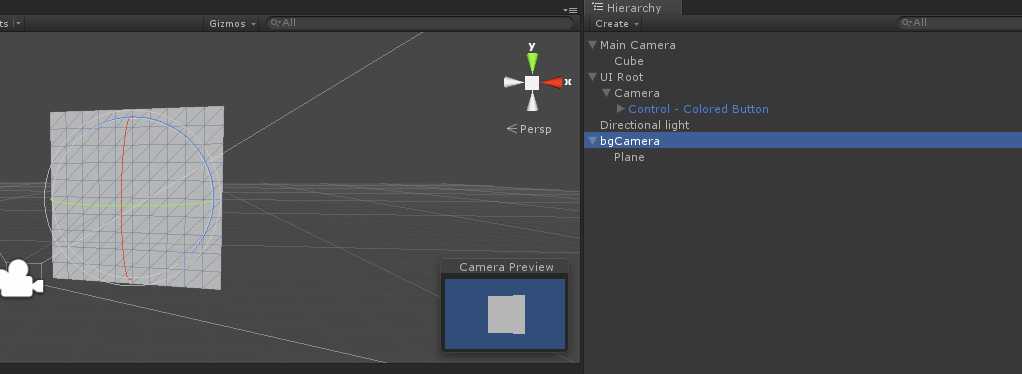Expand the Control - Colored Button node
This screenshot has height=374, width=1022.
[620, 109]
